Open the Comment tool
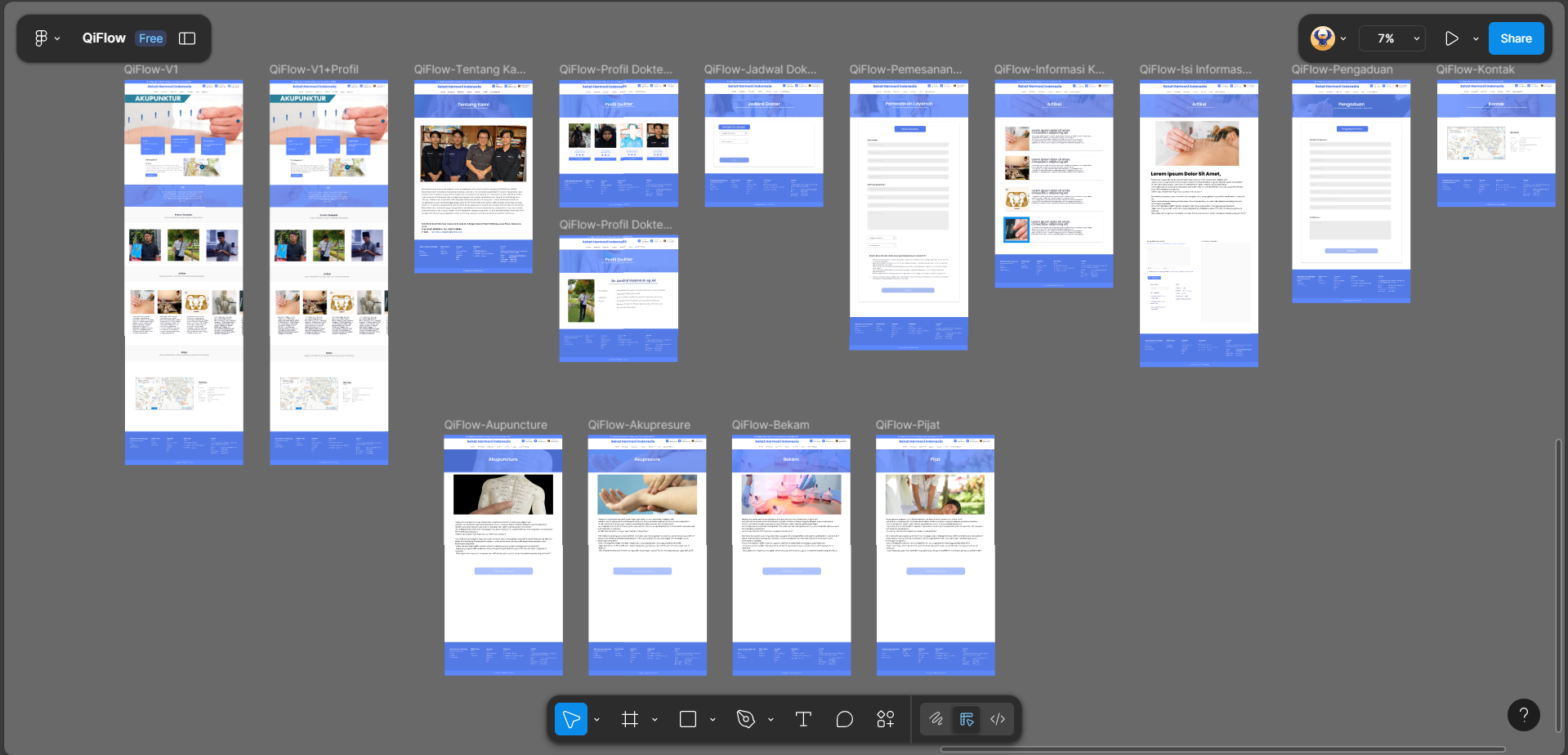Image resolution: width=1568 pixels, height=755 pixels. [845, 719]
